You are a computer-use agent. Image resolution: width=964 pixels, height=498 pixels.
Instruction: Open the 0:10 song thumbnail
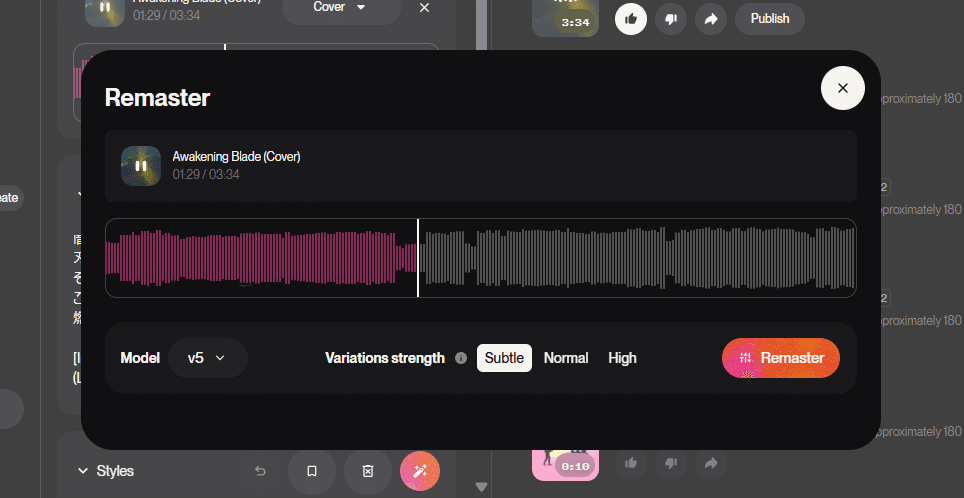pos(565,465)
